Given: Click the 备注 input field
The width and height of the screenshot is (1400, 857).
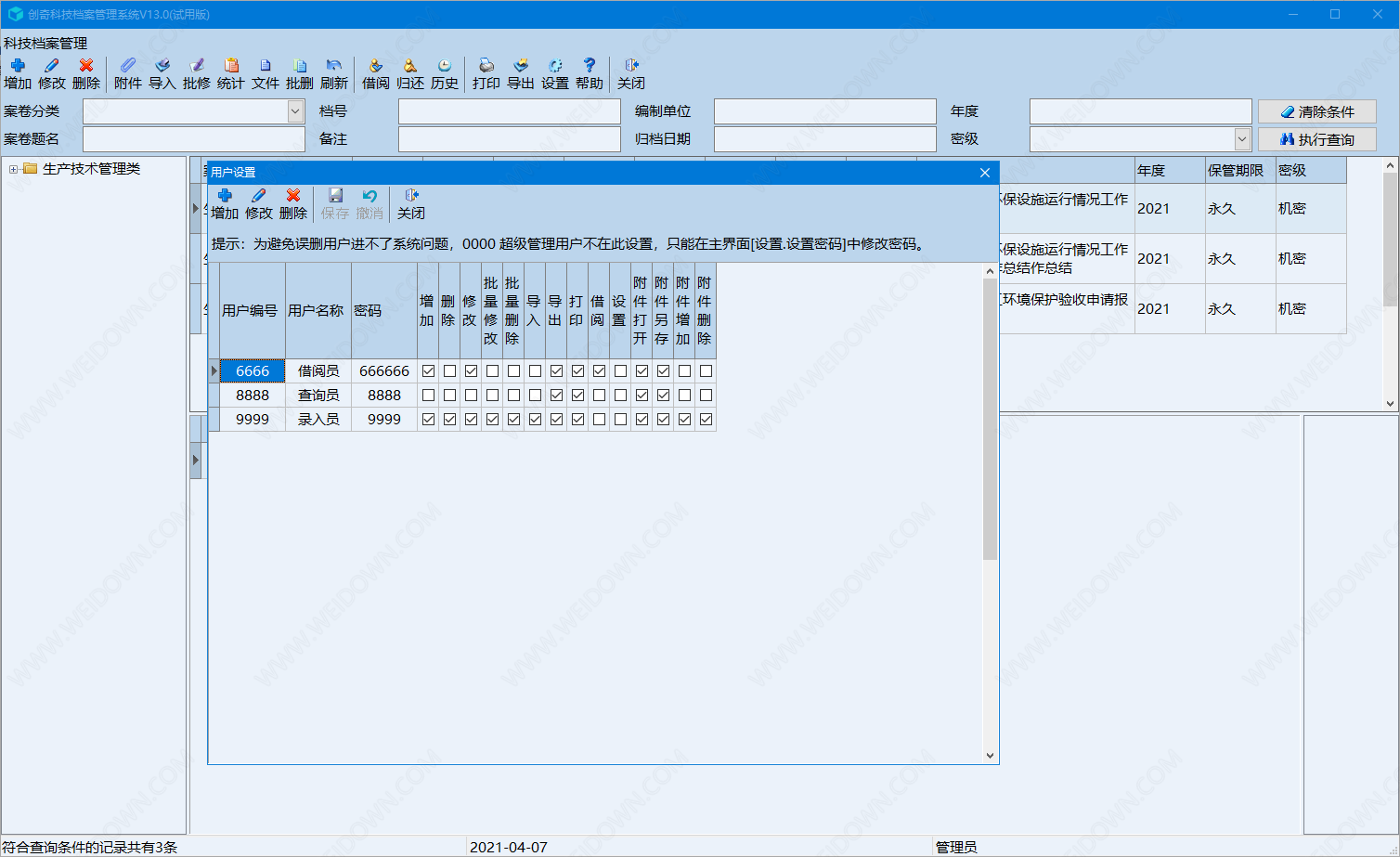Looking at the screenshot, I should [510, 139].
